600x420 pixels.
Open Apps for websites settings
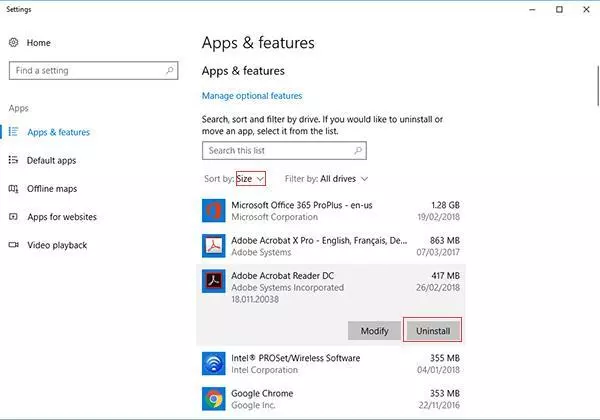coord(62,217)
